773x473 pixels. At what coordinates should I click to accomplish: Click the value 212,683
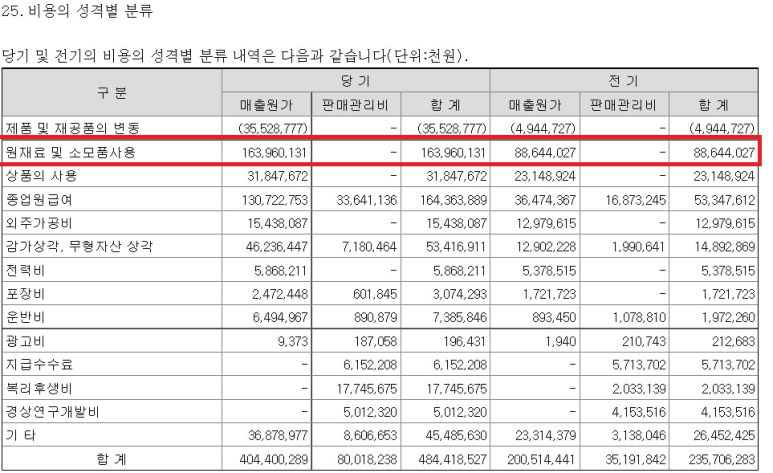pos(734,341)
